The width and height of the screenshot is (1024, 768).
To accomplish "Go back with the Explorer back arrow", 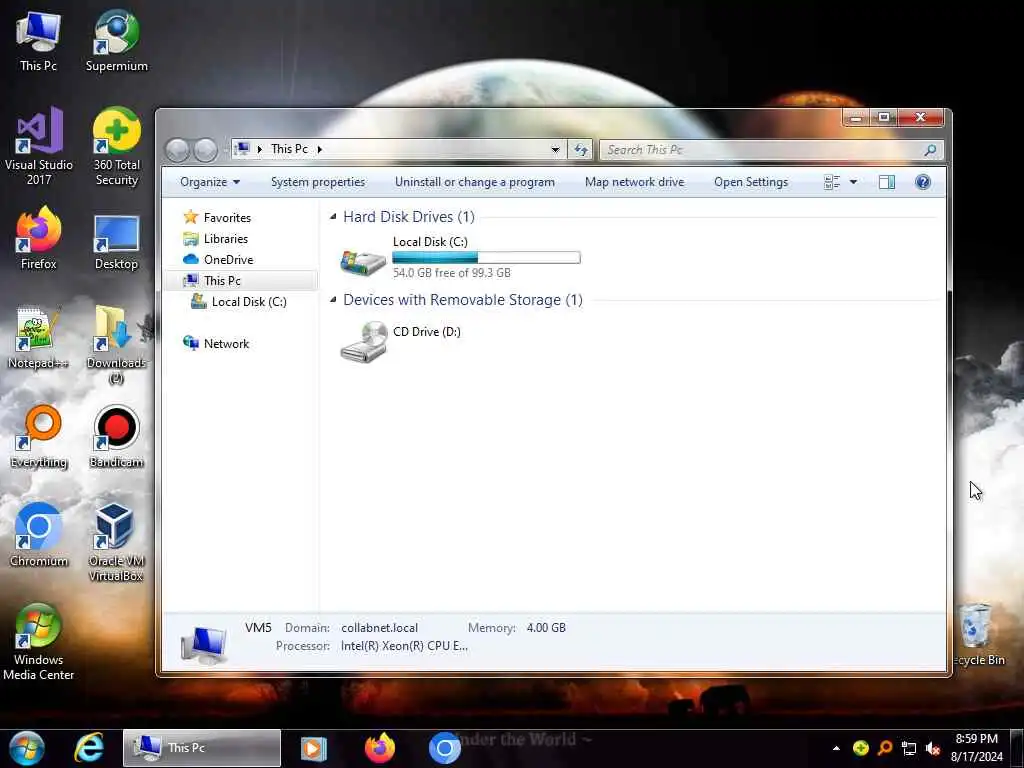I will click(x=177, y=150).
